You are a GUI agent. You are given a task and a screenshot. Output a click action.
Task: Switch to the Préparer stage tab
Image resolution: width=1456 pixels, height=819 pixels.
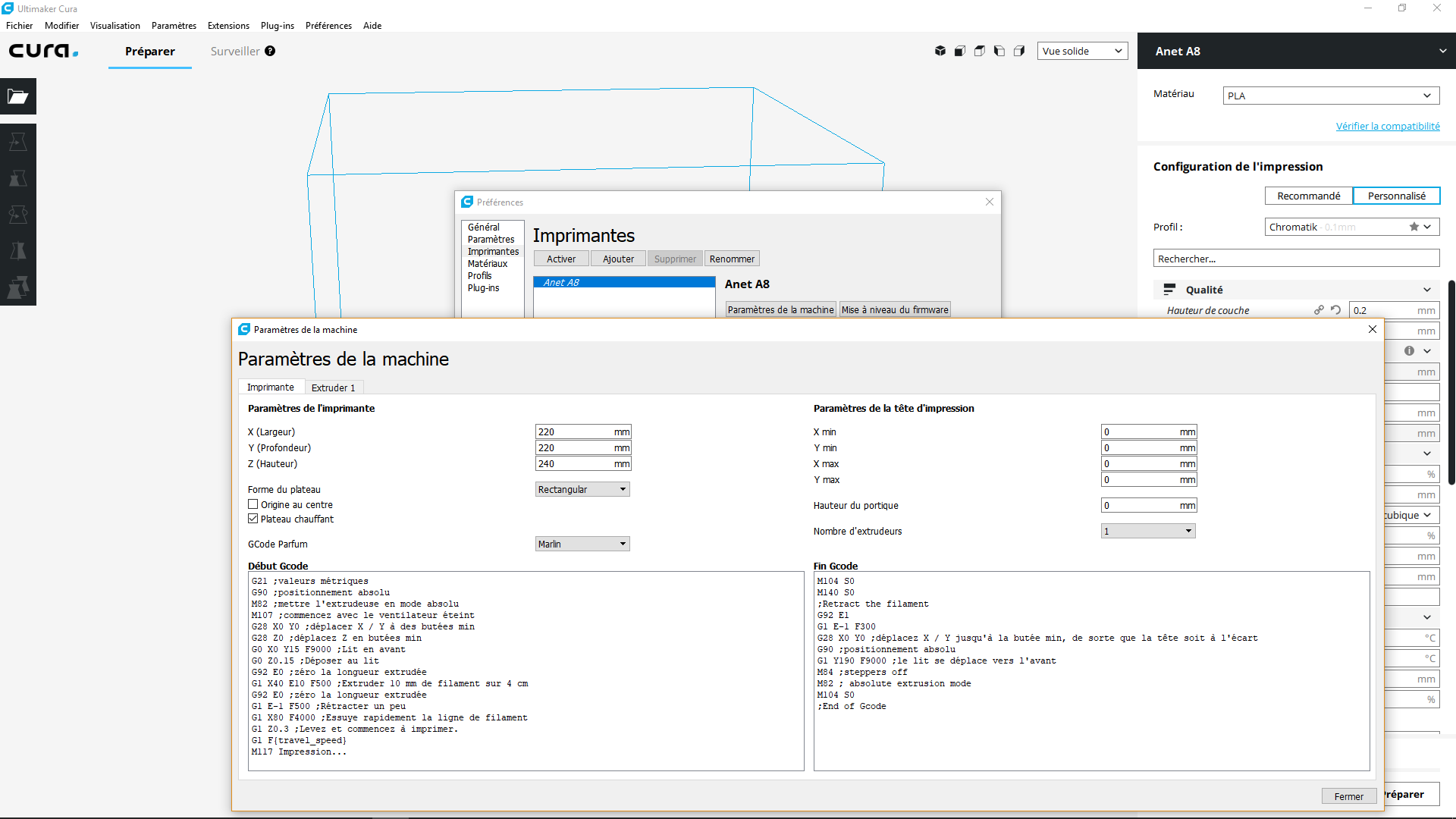(149, 51)
